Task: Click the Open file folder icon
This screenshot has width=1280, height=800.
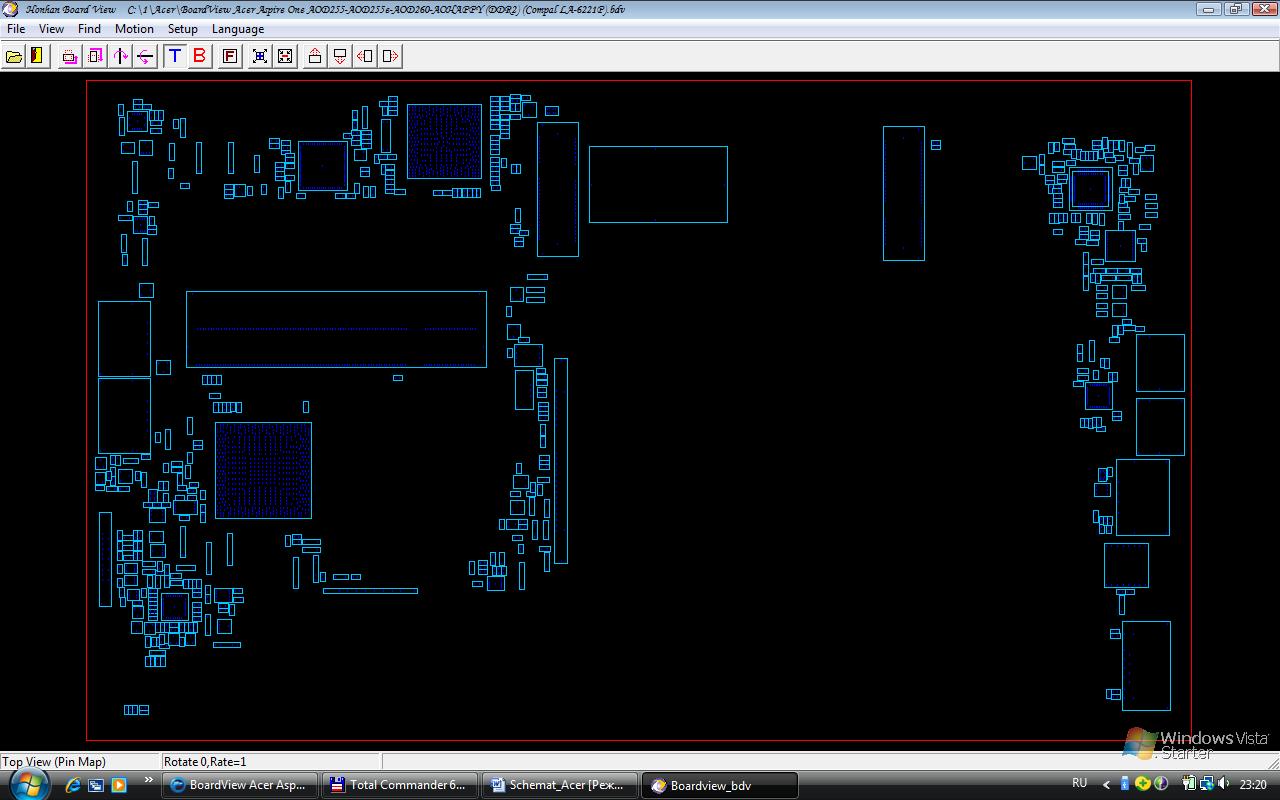Action: pyautogui.click(x=14, y=56)
